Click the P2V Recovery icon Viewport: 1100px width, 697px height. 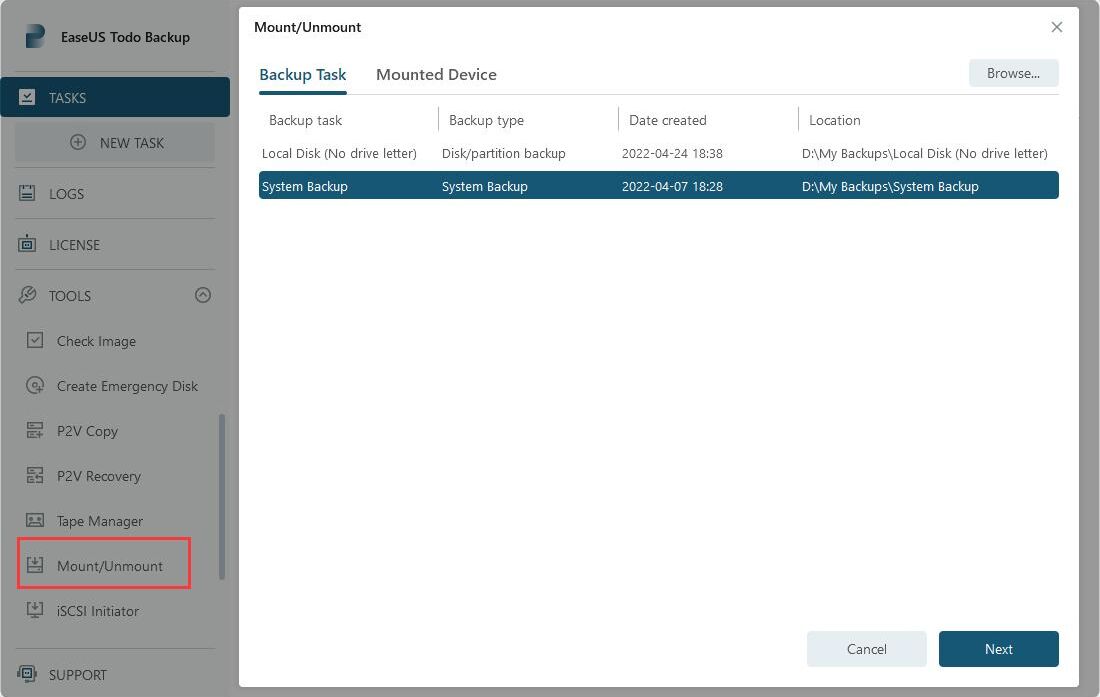click(x=35, y=475)
